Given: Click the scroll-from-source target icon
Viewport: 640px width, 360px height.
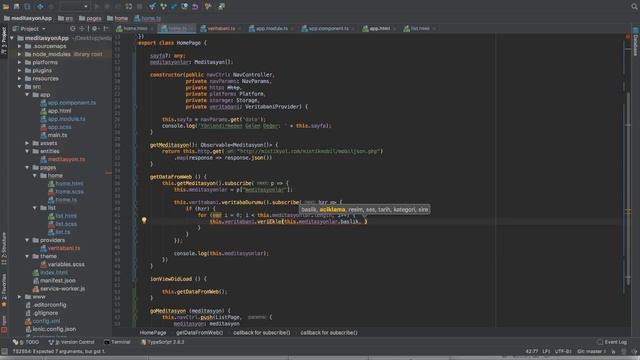Looking at the screenshot, I should [73, 29].
